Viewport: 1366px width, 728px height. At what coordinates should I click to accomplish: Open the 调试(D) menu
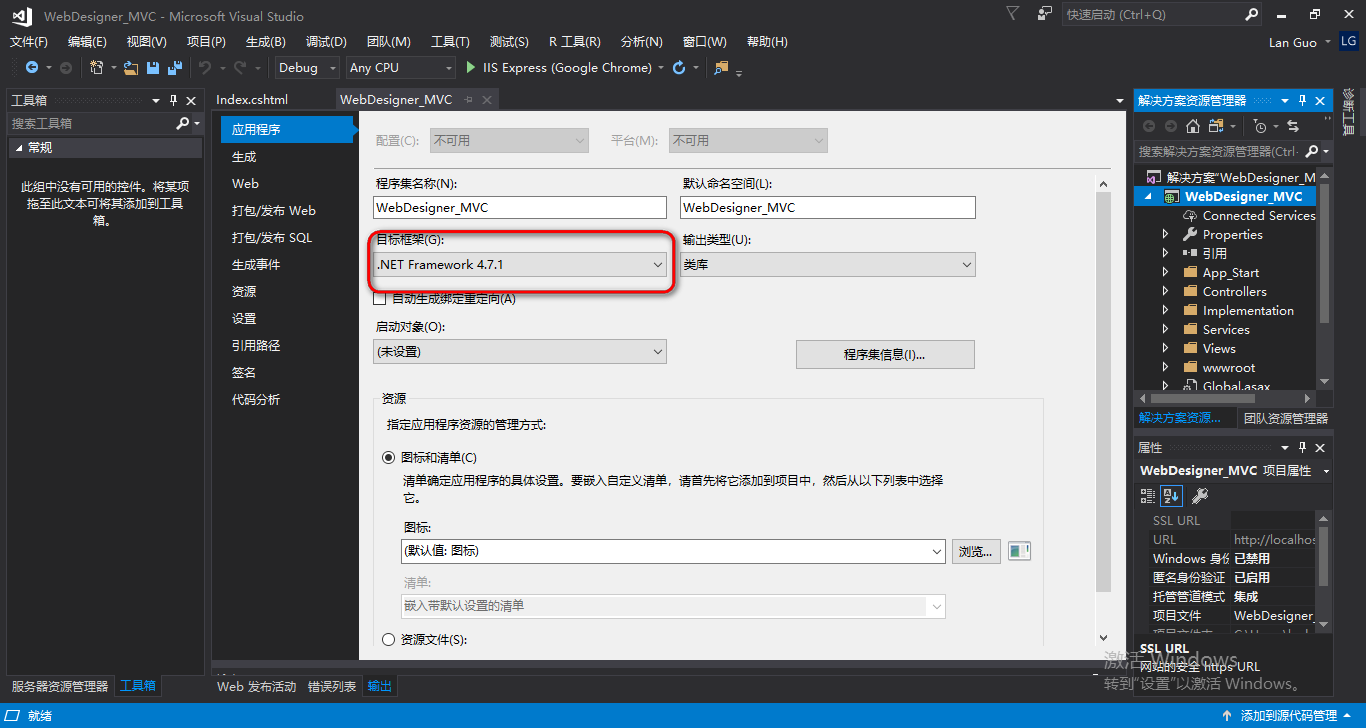pyautogui.click(x=326, y=41)
